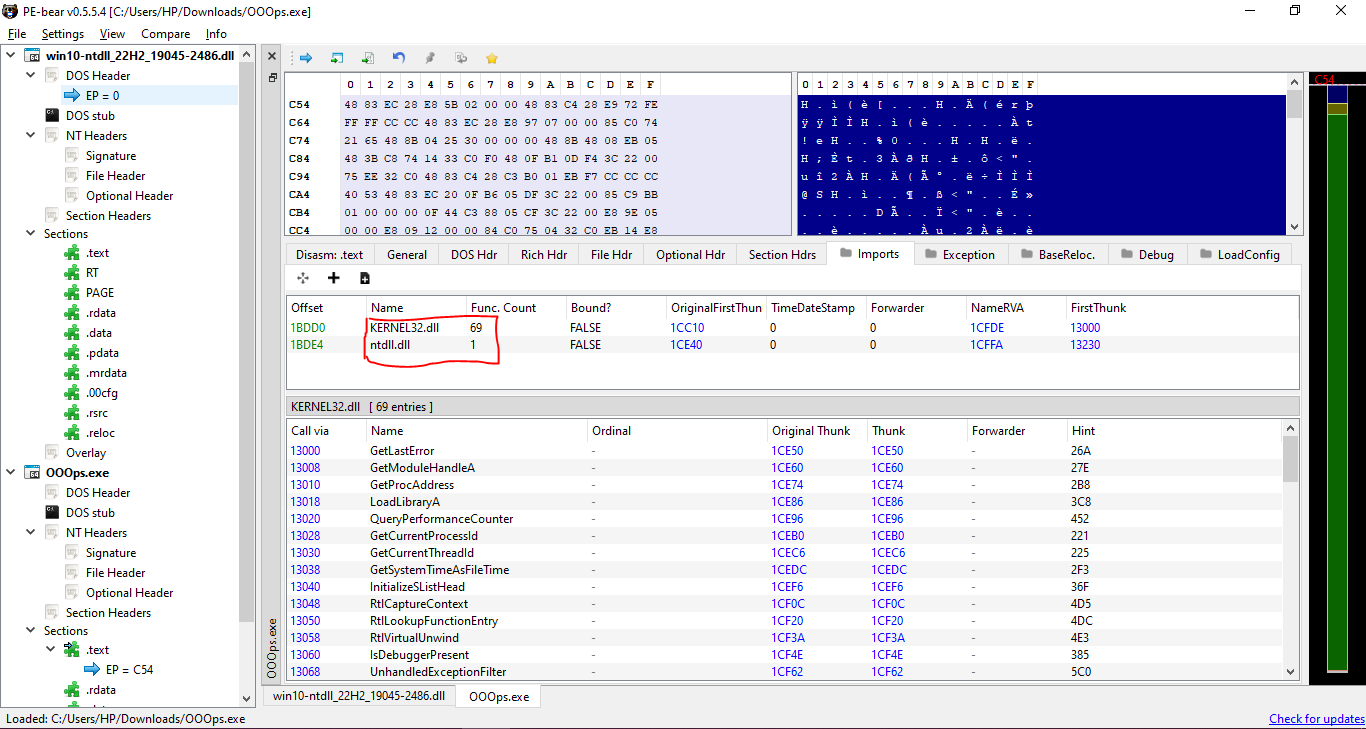Open the Overlay node in the tree
The image size is (1366, 729).
86,453
